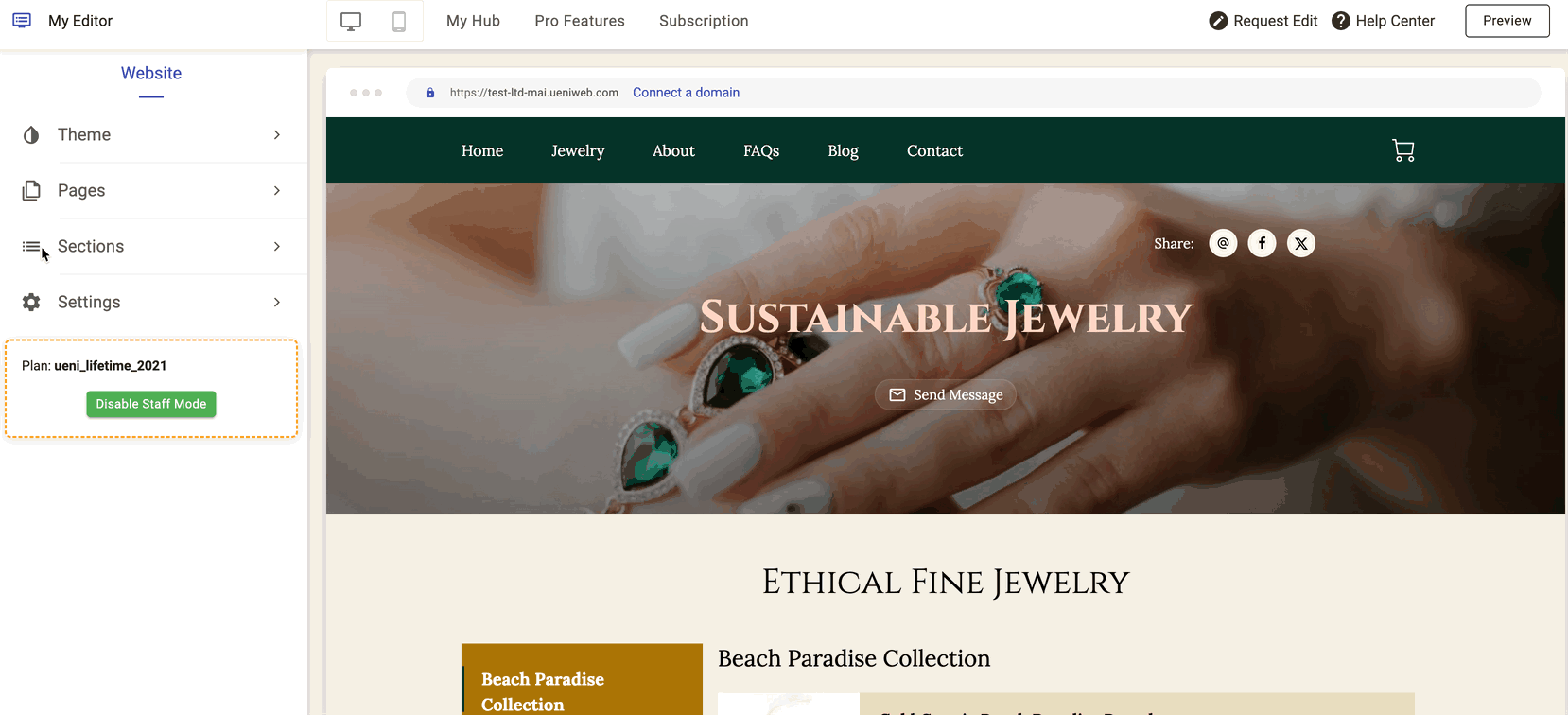Expand the Theme panel chevron

[x=276, y=135]
